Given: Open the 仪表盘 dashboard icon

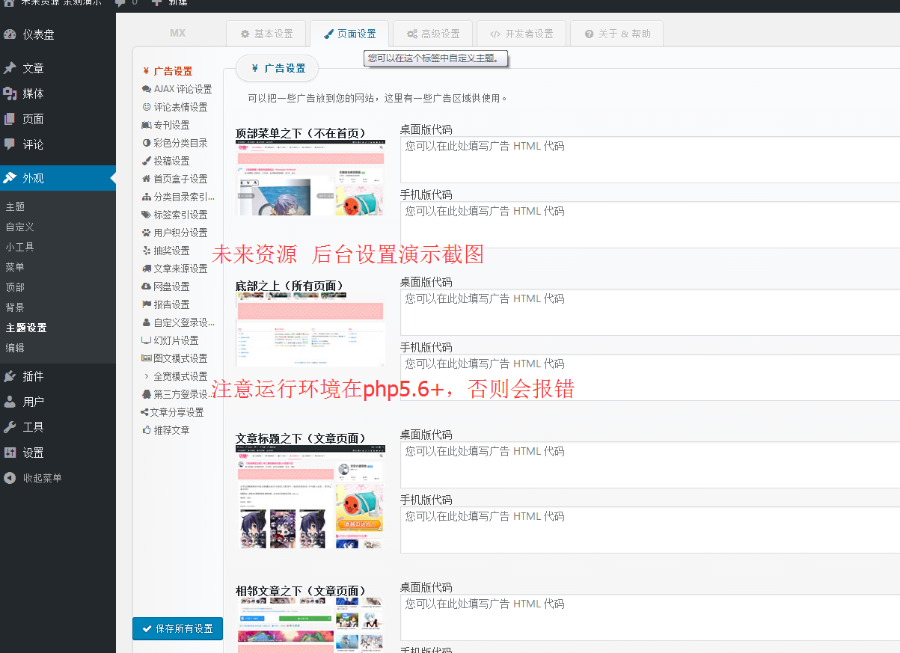Looking at the screenshot, I should [10, 34].
